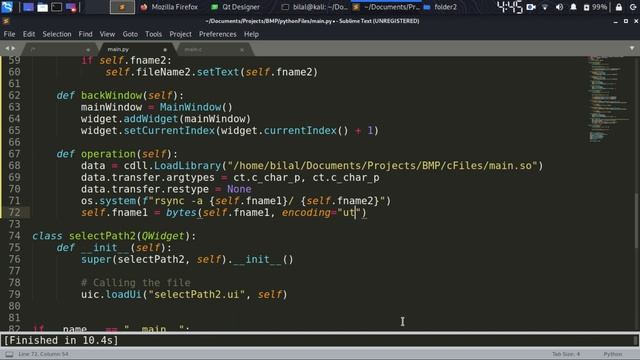Click the blue desktop icon in the panel

coord(28,7)
